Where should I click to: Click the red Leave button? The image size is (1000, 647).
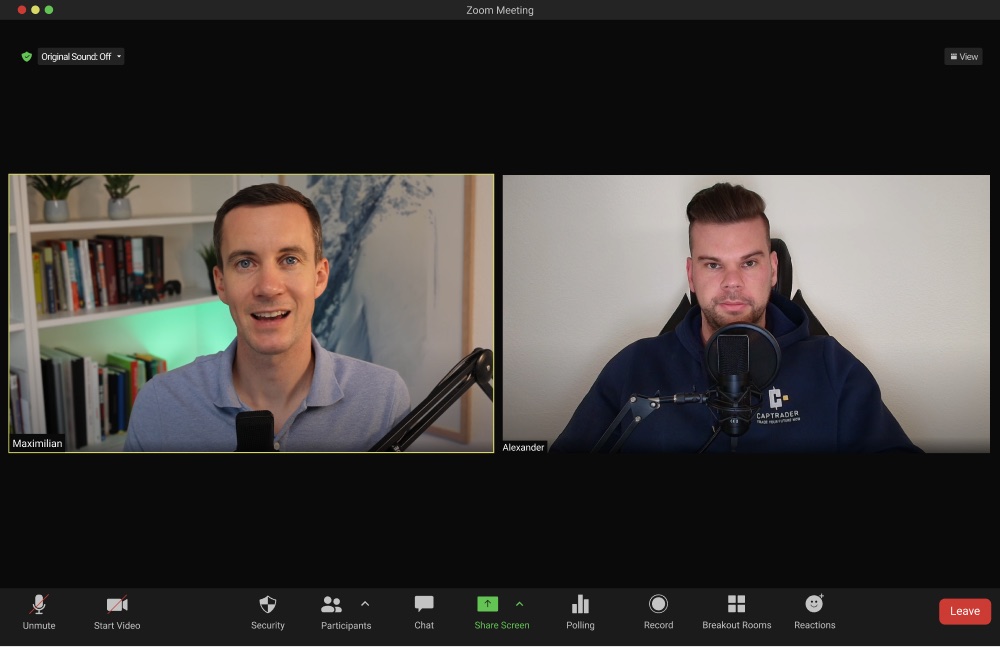[964, 611]
